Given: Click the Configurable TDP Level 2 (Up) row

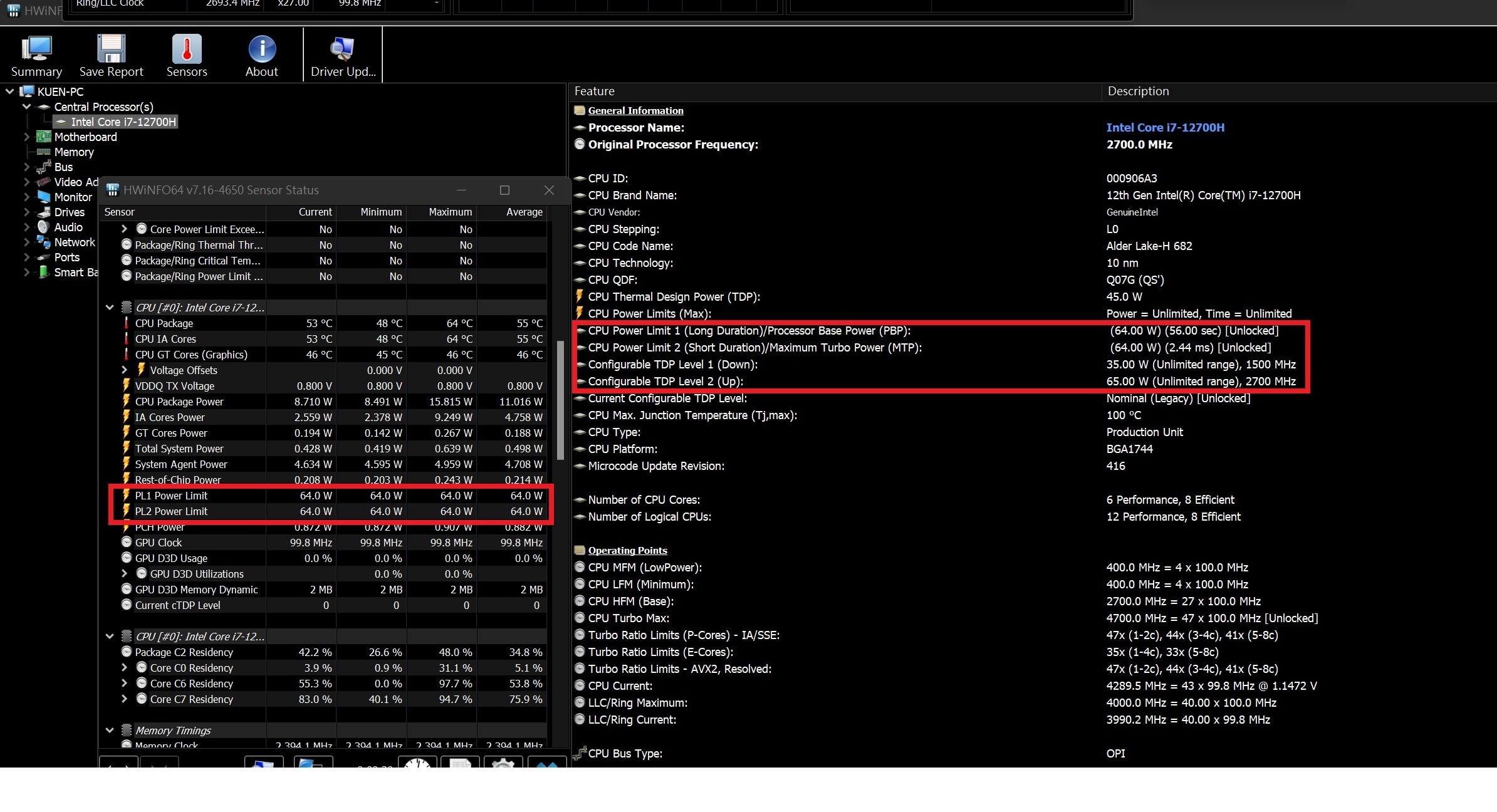Looking at the screenshot, I should 1034,381.
